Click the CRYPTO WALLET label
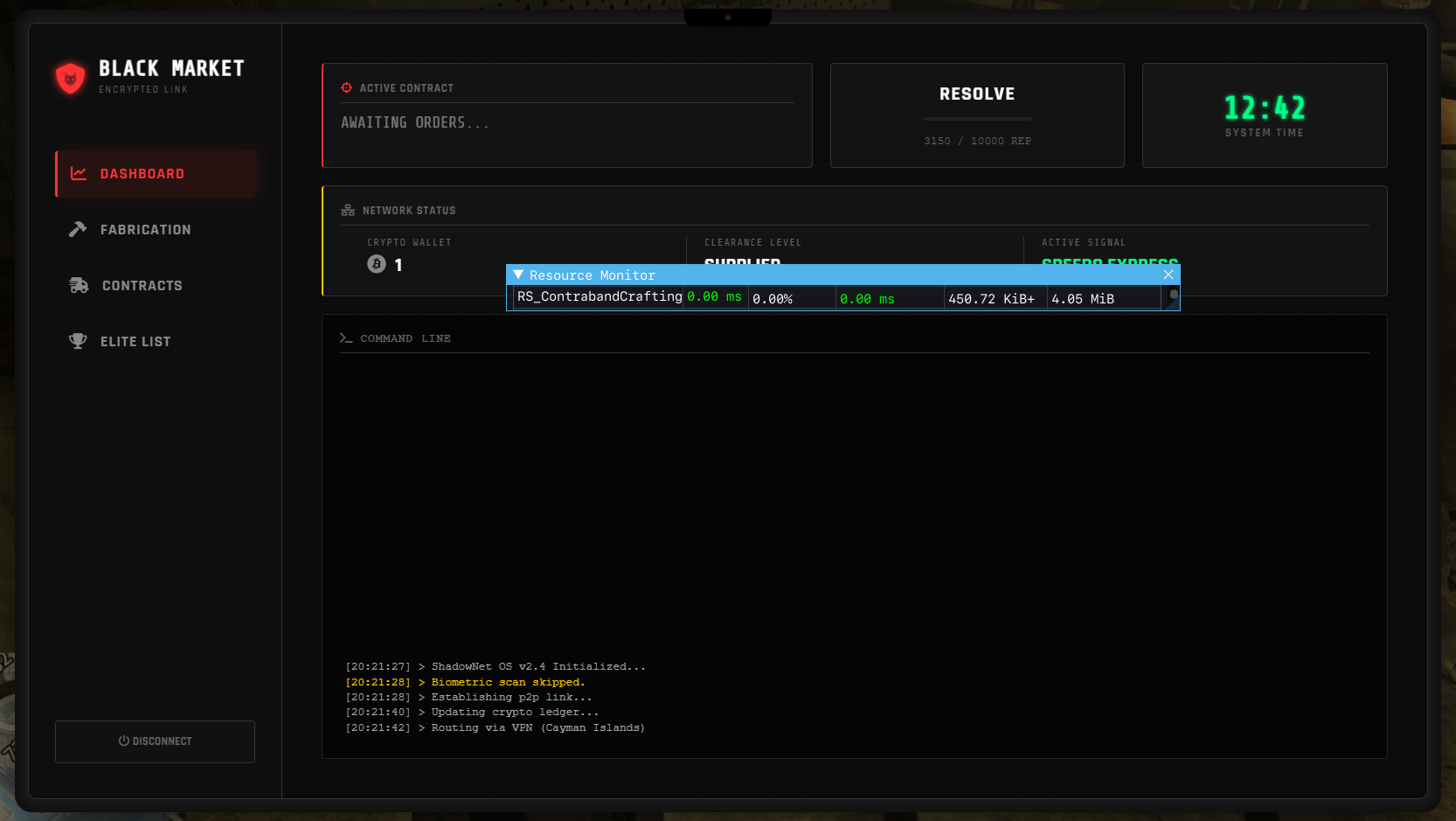1456x821 pixels. [x=409, y=243]
